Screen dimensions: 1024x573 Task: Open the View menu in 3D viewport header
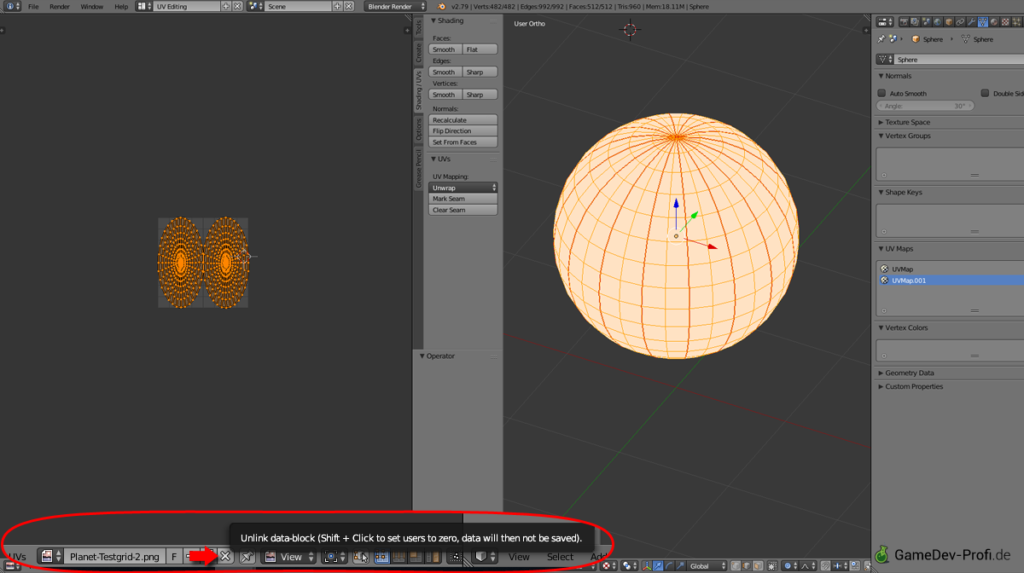coord(519,557)
